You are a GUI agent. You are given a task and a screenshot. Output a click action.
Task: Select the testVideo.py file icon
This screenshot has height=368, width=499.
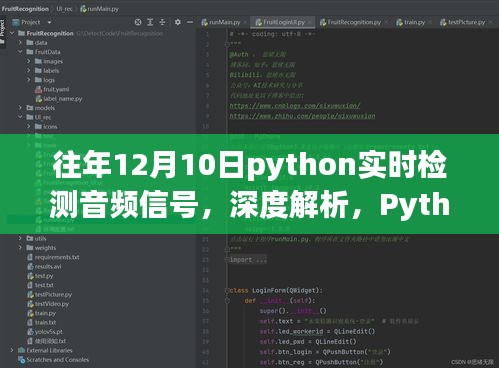(x=30, y=304)
